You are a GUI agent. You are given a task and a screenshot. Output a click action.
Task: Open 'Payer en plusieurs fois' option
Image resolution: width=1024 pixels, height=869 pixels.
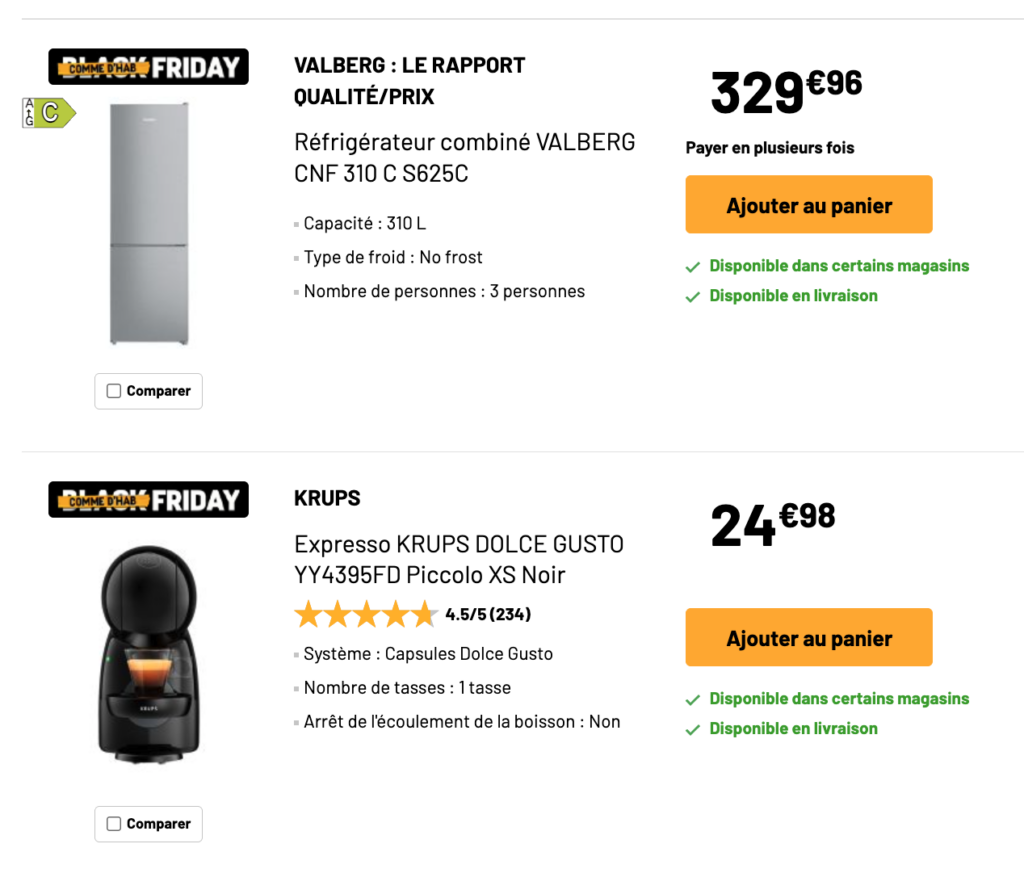click(770, 148)
